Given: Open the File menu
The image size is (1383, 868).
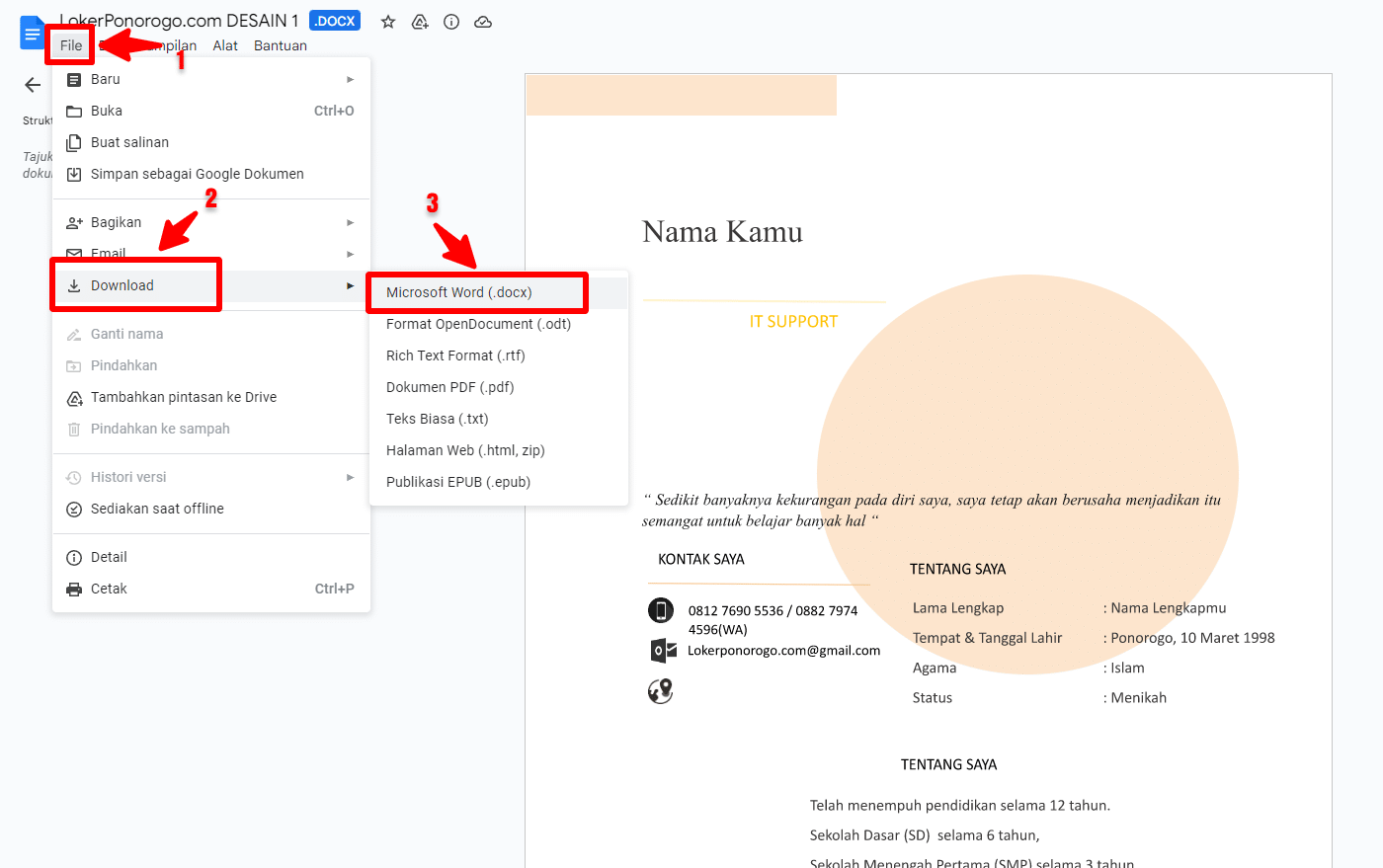Looking at the screenshot, I should (x=71, y=45).
